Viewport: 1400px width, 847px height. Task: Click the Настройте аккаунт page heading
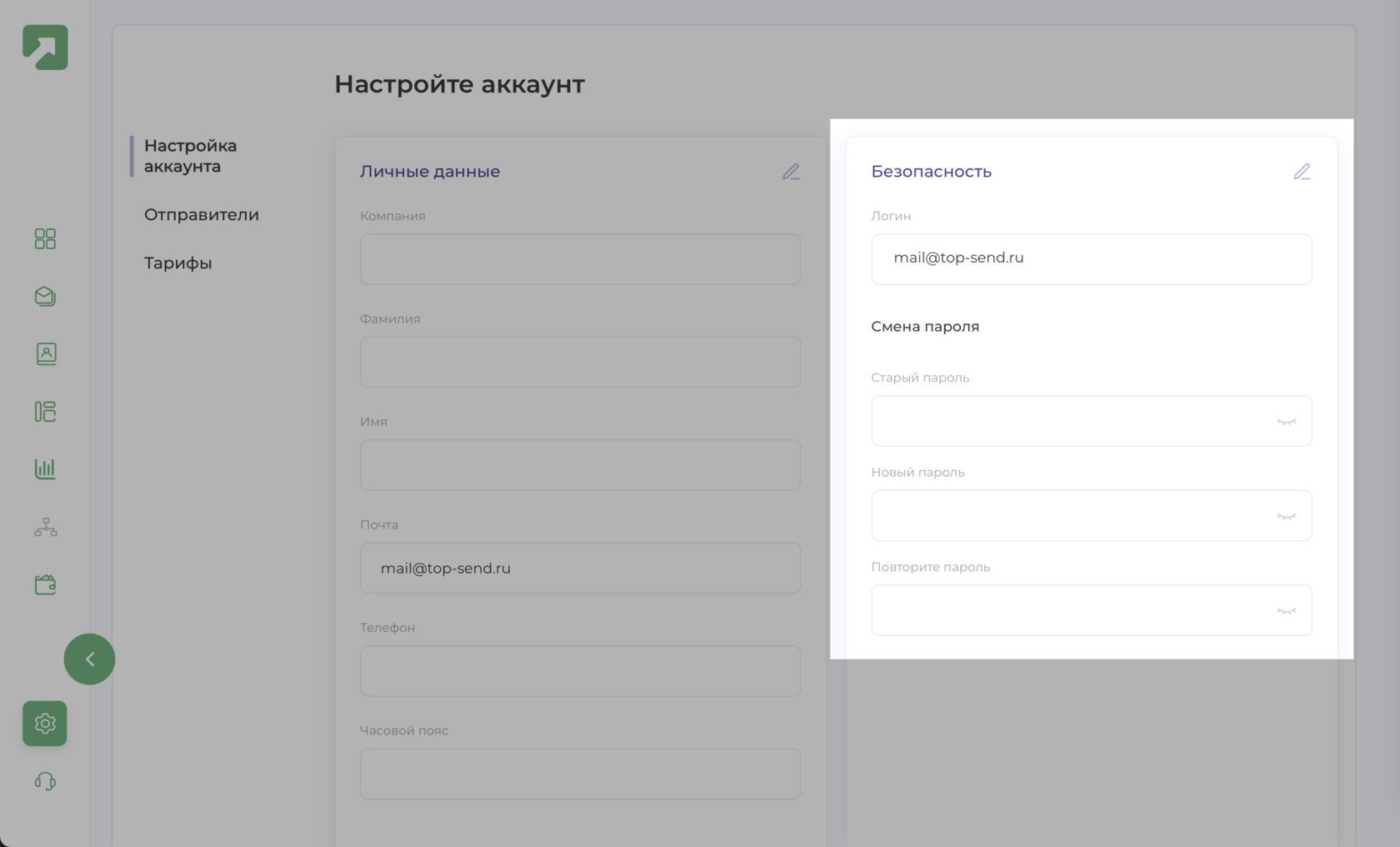point(459,84)
